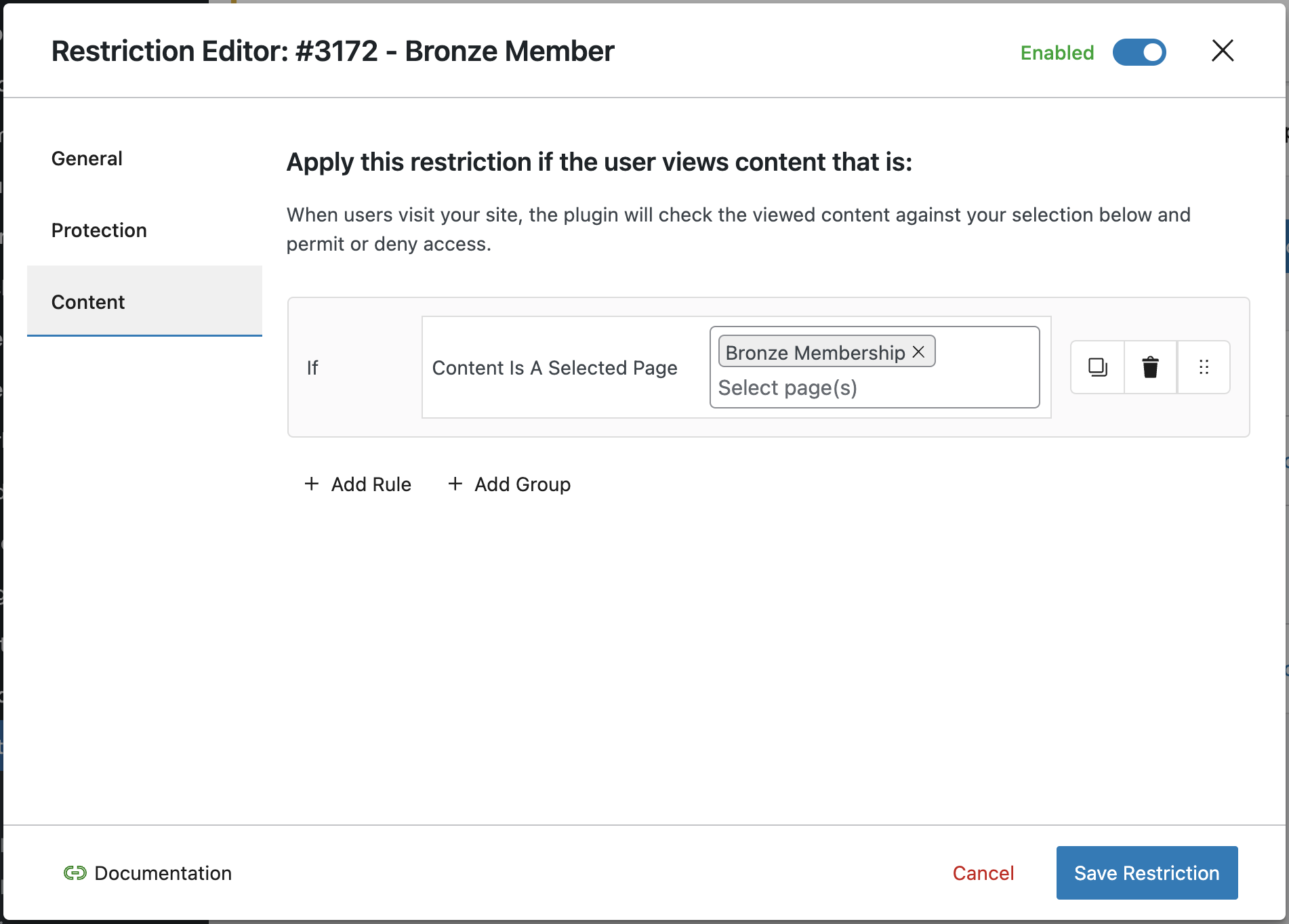Remove the Bronze Membership token
The height and width of the screenshot is (924, 1289).
coord(919,352)
